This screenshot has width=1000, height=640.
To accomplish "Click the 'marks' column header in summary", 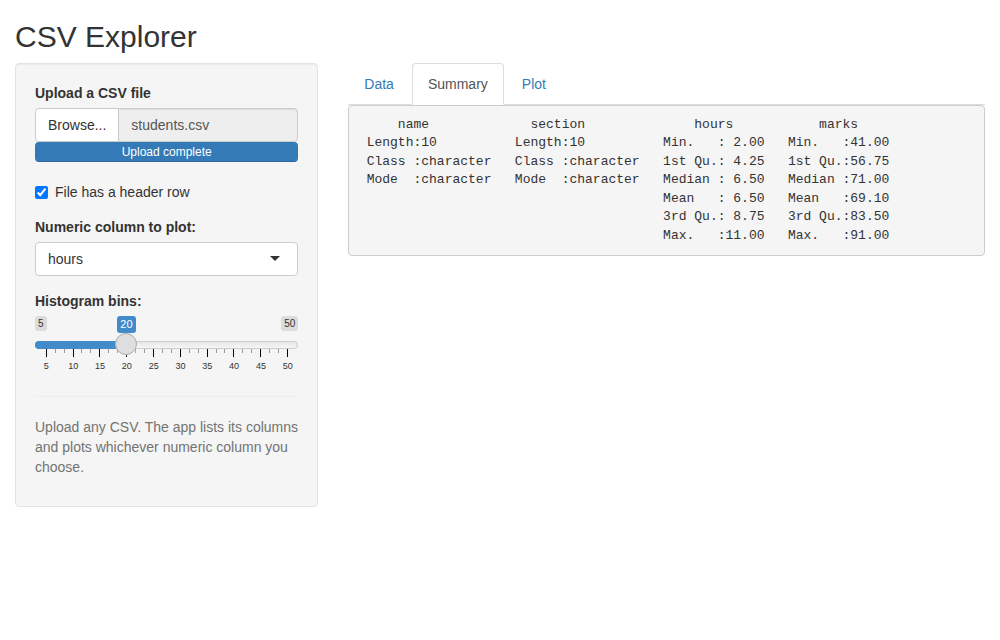I will tap(838, 124).
